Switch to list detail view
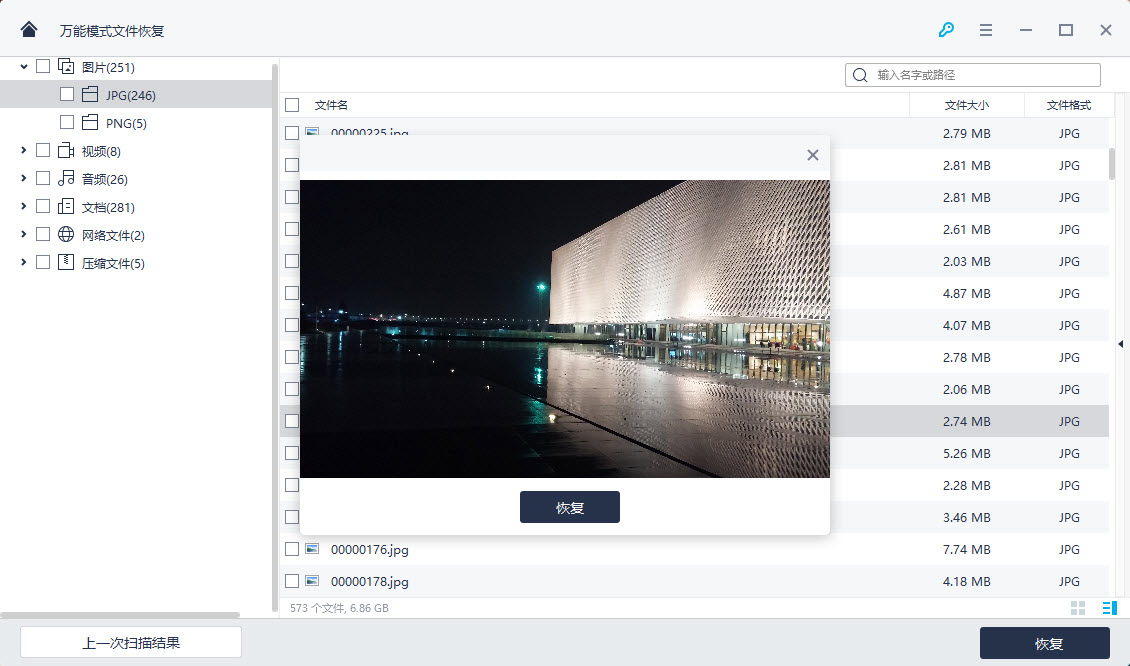Image resolution: width=1130 pixels, height=666 pixels. point(1108,608)
